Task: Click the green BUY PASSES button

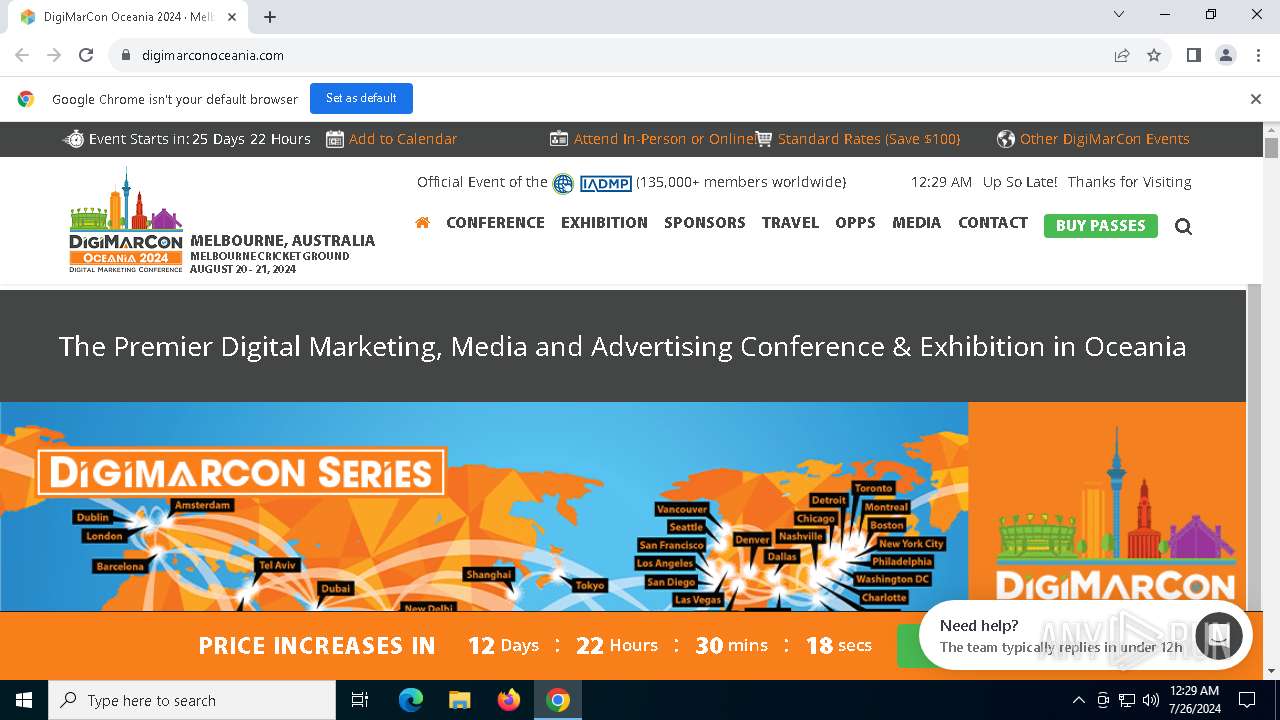Action: 1101,226
